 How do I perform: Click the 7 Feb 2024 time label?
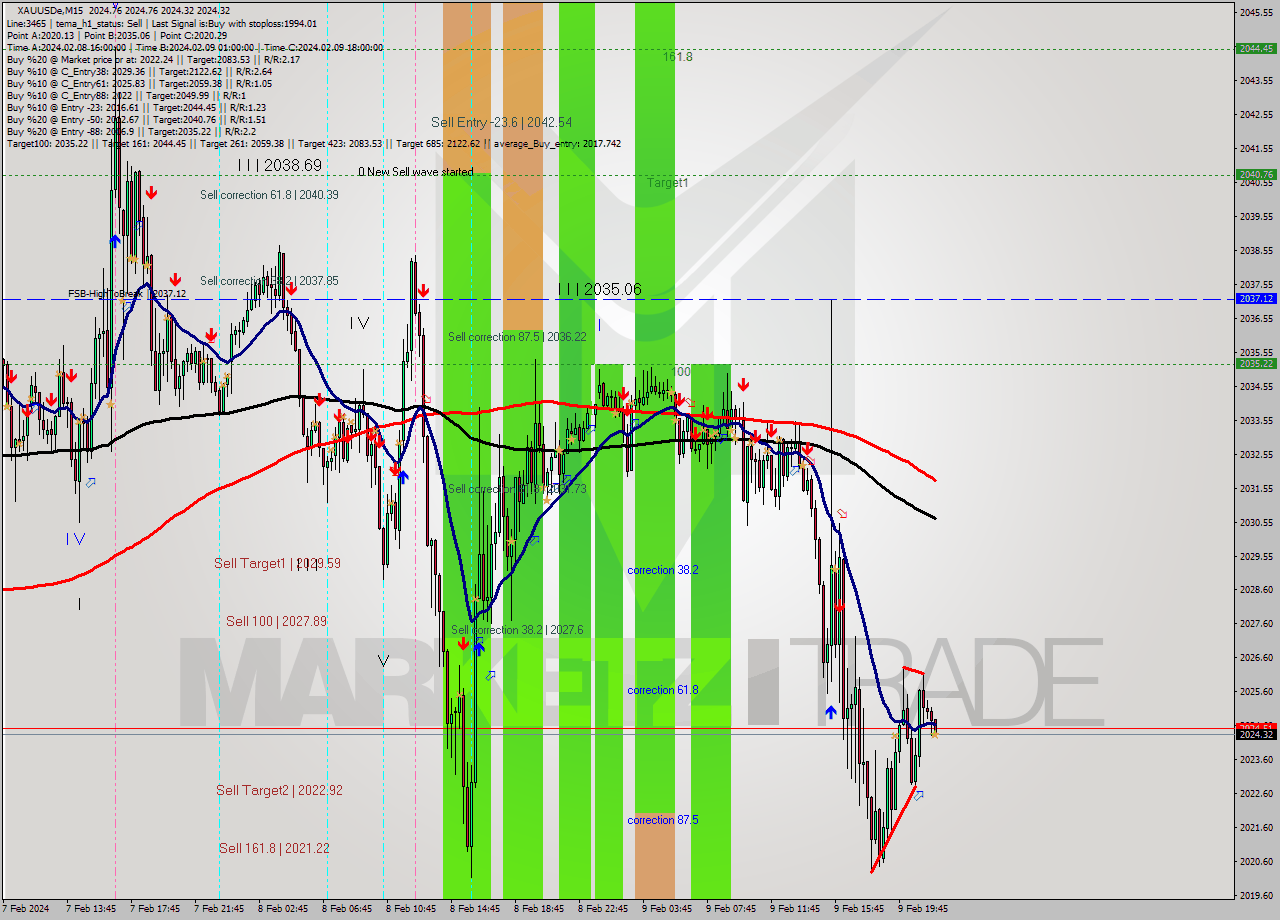pos(26,909)
